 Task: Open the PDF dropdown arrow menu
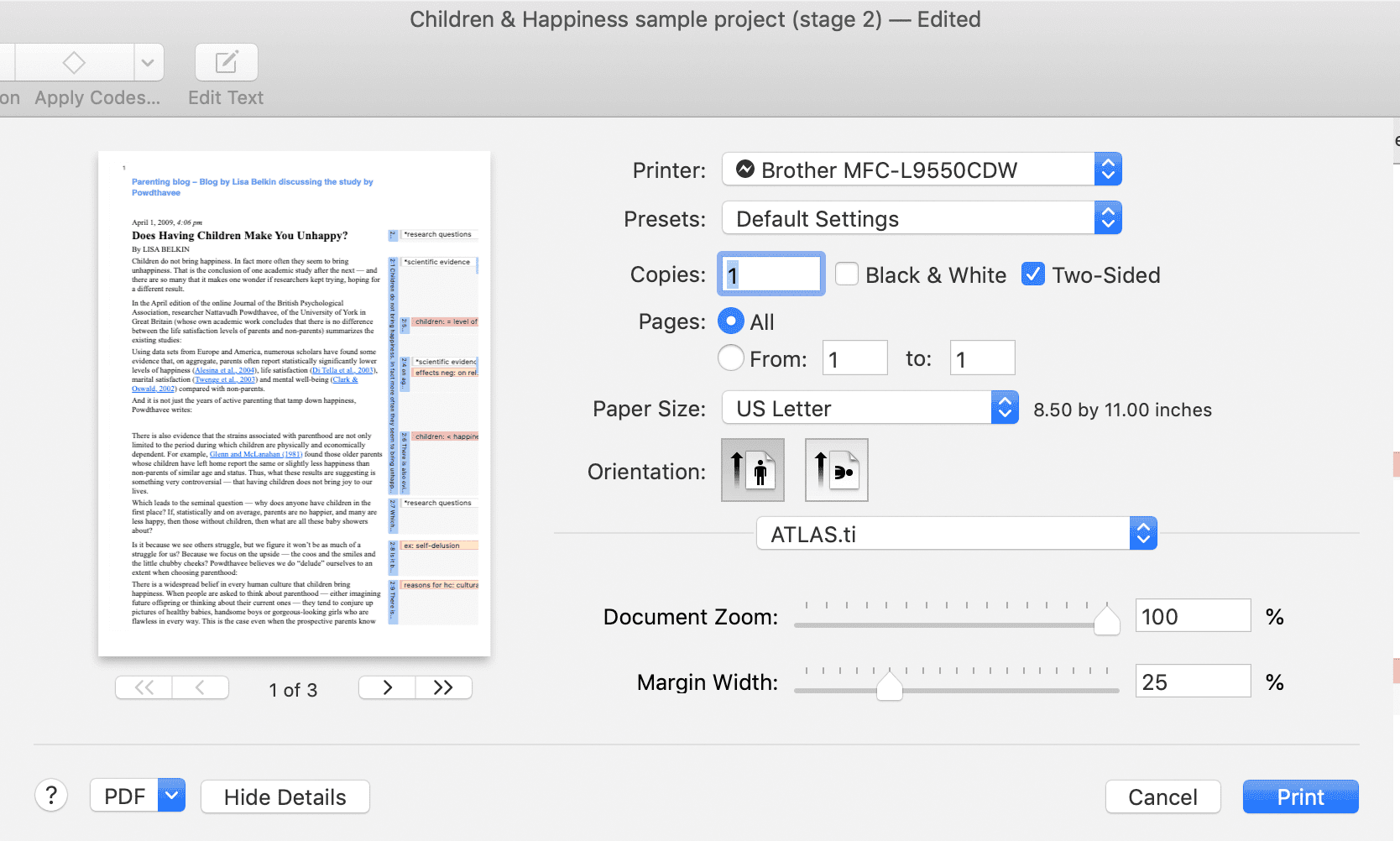click(x=171, y=796)
